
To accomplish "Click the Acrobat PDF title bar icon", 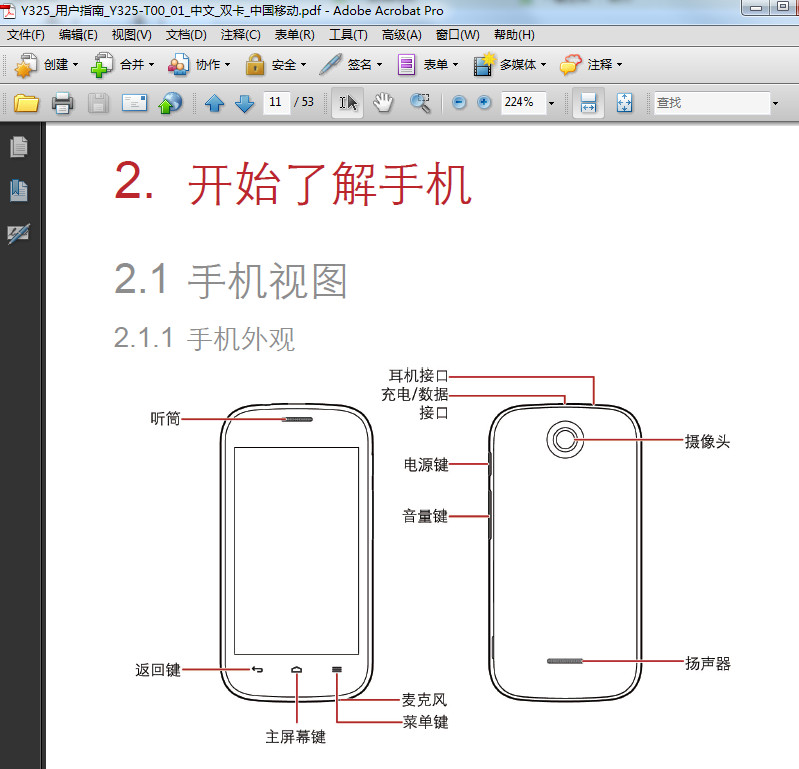I will pos(8,10).
